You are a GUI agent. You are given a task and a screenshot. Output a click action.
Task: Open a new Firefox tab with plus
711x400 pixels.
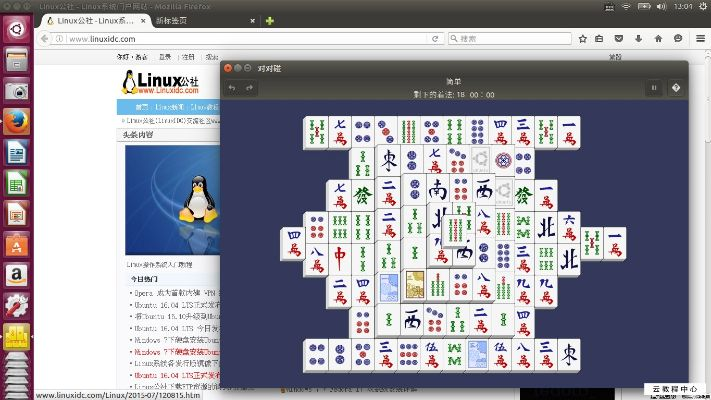tap(270, 21)
